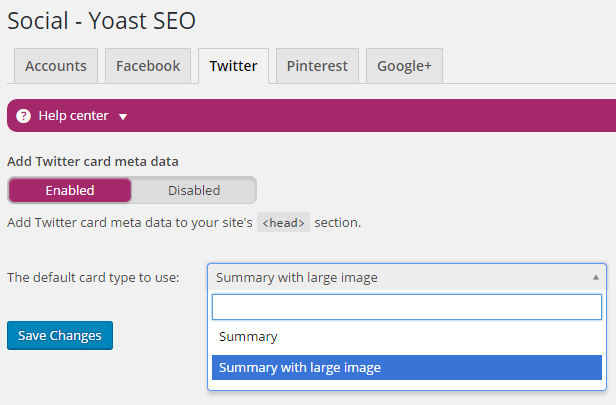This screenshot has width=616, height=405.
Task: Set Twitter card meta data to Enabled
Action: point(70,190)
